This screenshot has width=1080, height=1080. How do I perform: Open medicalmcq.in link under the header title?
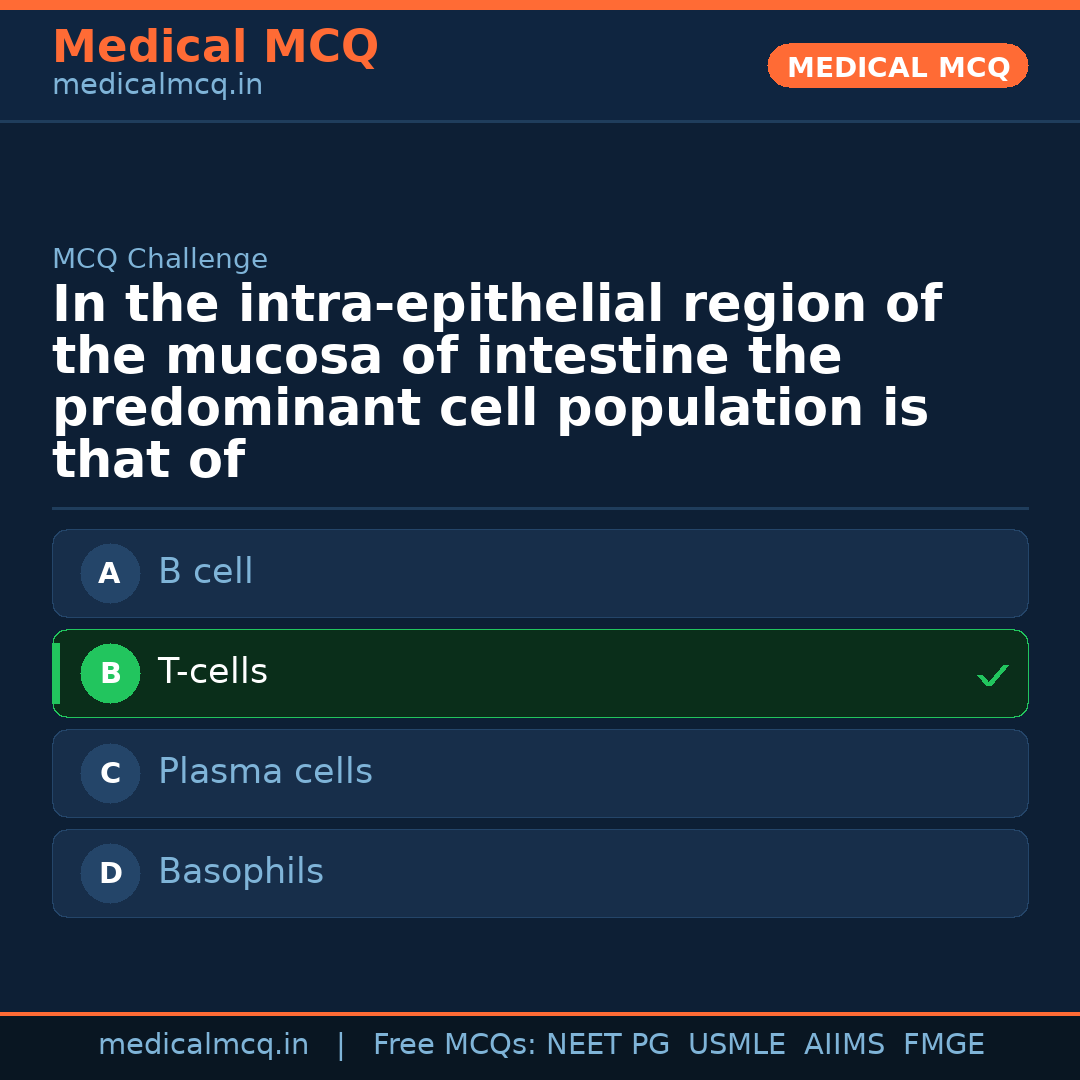[x=157, y=86]
